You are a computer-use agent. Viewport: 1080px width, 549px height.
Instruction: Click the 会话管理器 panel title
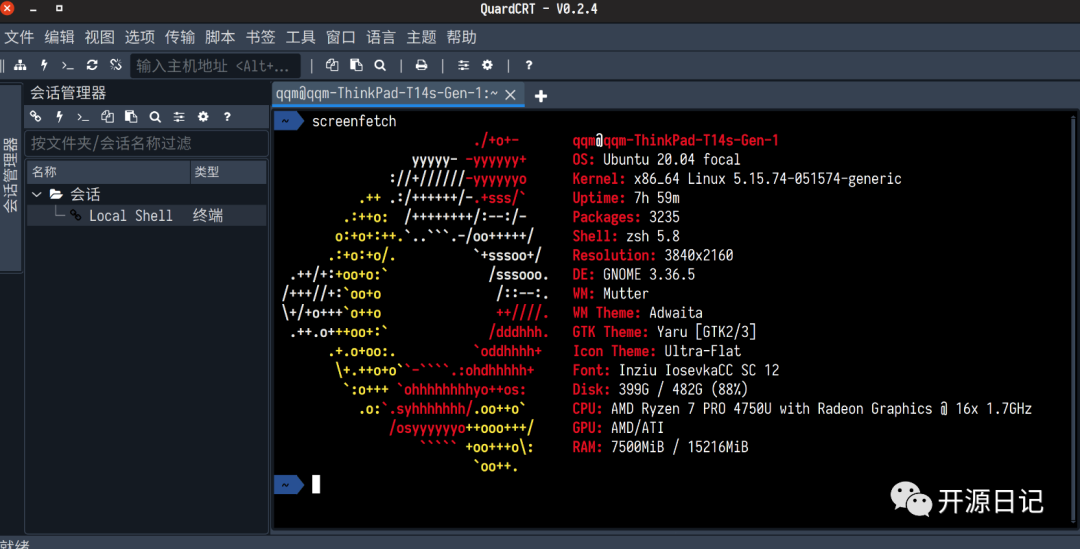point(68,92)
